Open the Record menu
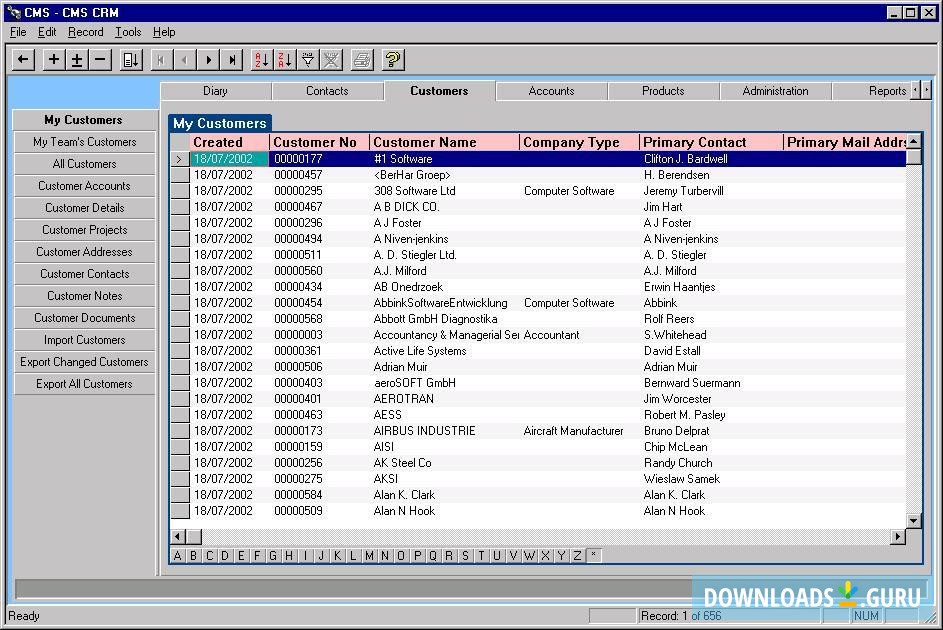This screenshot has width=943, height=630. (x=86, y=32)
